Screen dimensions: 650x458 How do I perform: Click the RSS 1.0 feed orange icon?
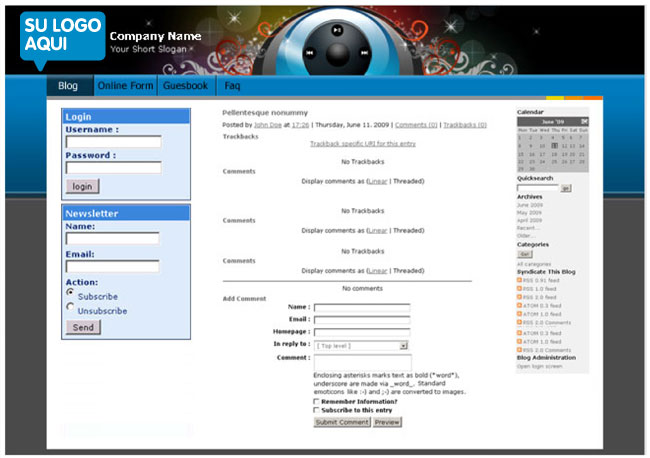(x=519, y=288)
